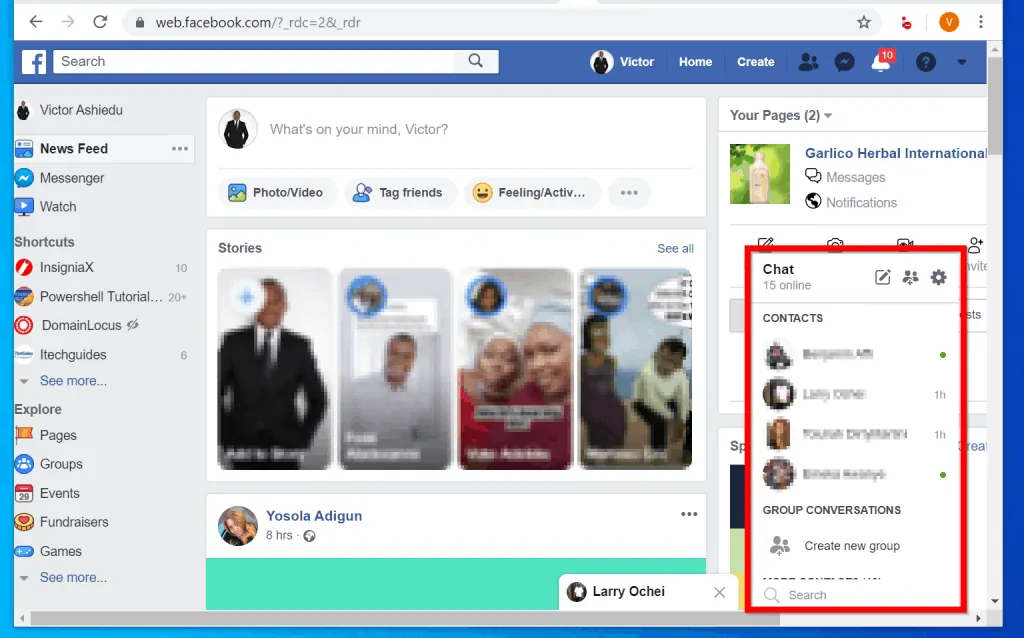
Task: Open Chat settings with the gear icon
Action: 938,277
